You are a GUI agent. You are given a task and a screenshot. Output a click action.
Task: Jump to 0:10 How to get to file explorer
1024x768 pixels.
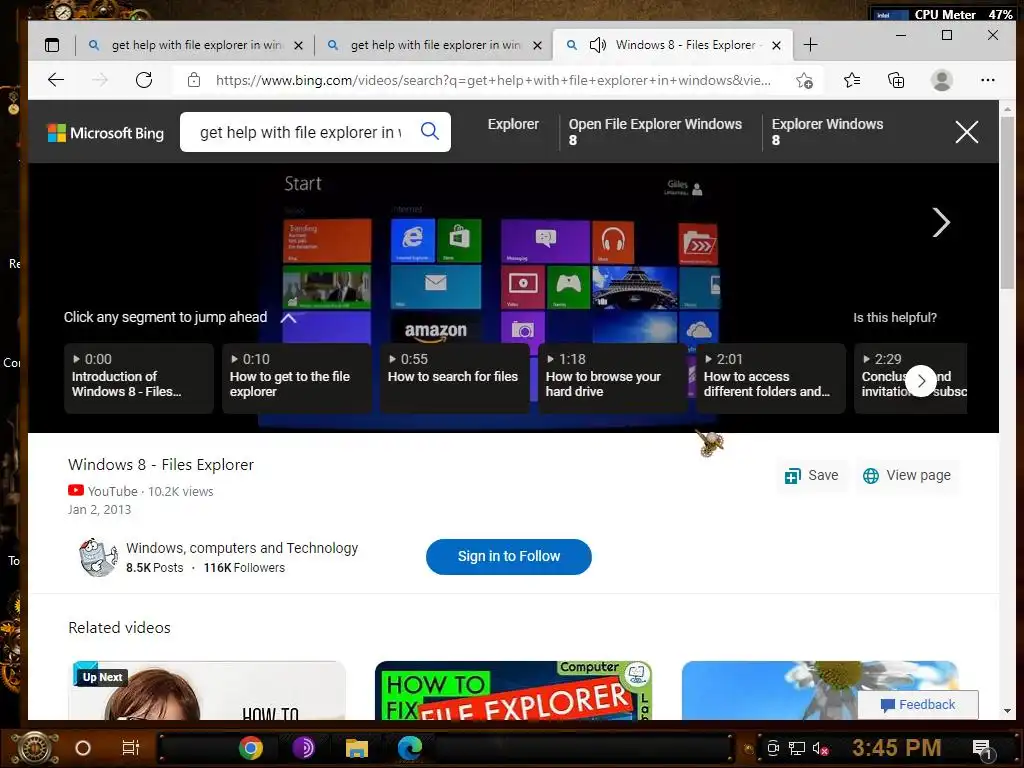point(296,378)
